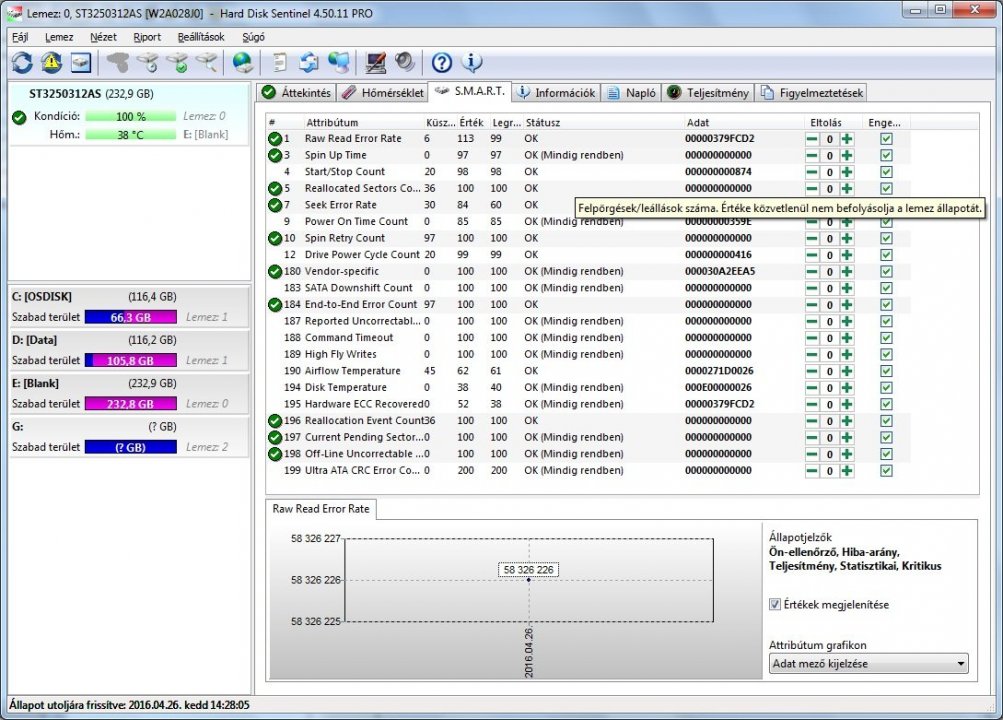Click green check icon of Raw Read Error Rate
The image size is (1003, 720).
tap(275, 139)
